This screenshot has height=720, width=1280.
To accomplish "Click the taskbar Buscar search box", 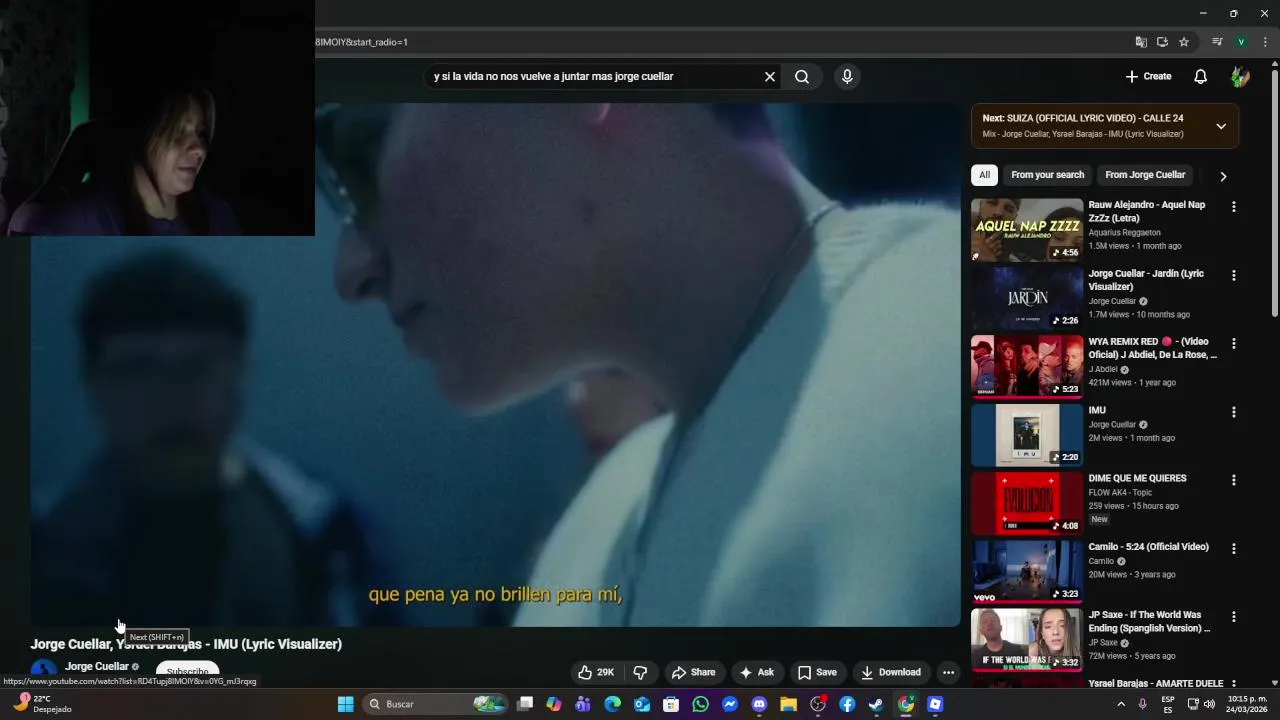I will 435,704.
